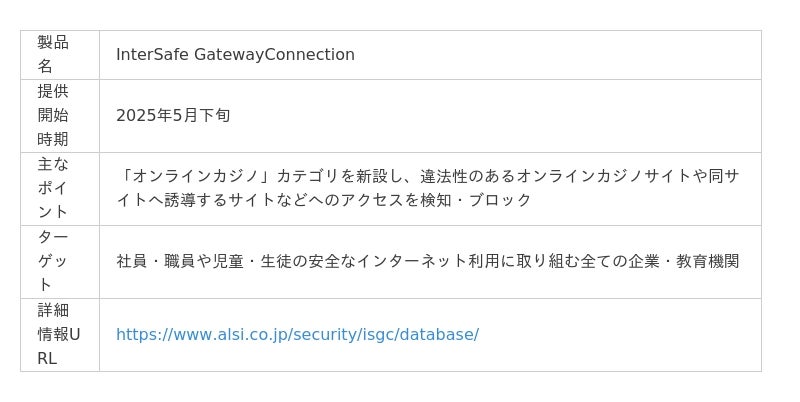
Task: Open the alsi.co.jp isgc database link
Action: click(297, 334)
